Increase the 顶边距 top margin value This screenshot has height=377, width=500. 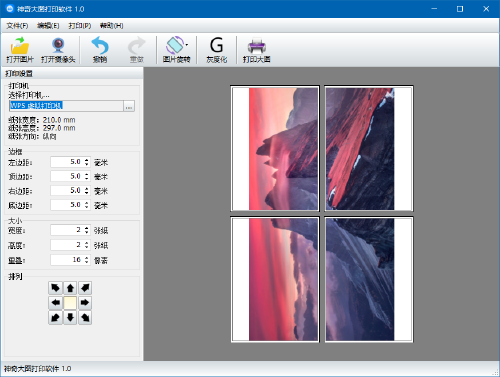tap(87, 174)
